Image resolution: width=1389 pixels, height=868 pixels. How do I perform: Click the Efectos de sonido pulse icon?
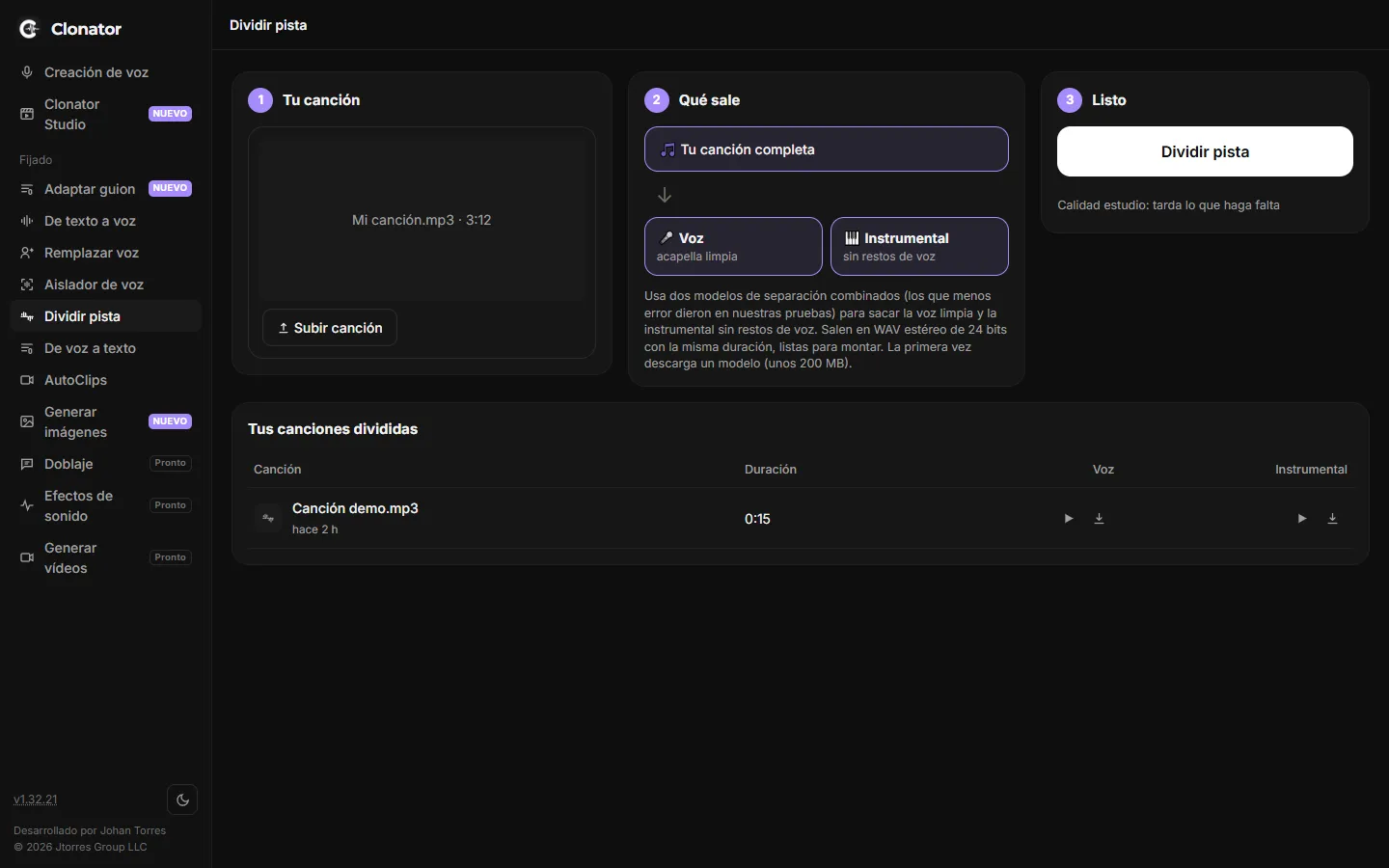[27, 505]
